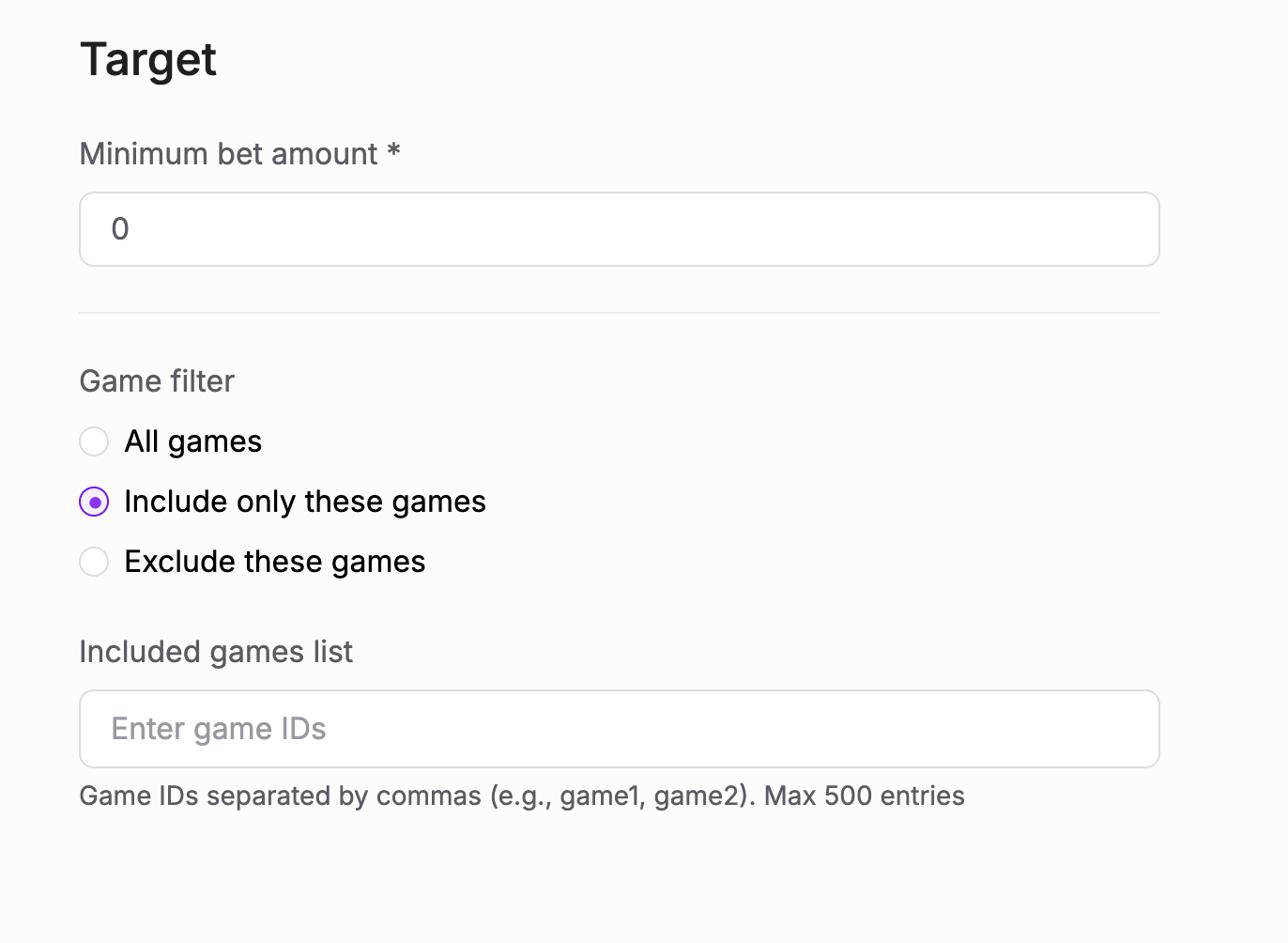Choose the "Exclude these games" radio button
The height and width of the screenshot is (943, 1288).
[94, 562]
